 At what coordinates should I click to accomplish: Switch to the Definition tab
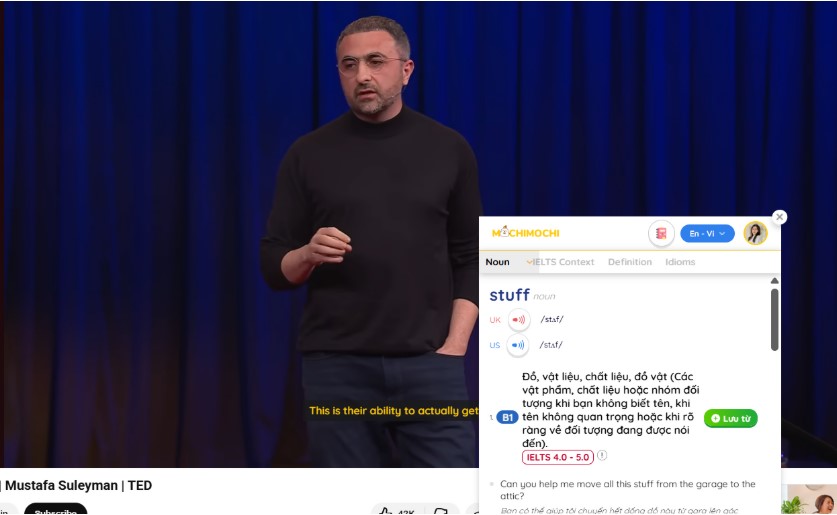(630, 262)
